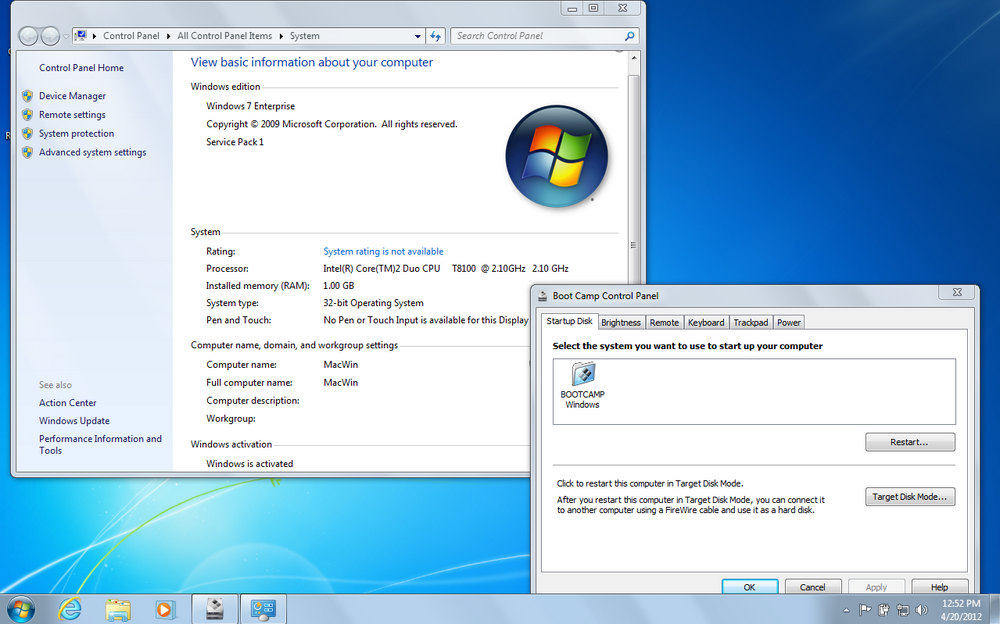Click Target Disk Mode... button
Image resolution: width=1000 pixels, height=624 pixels.
[x=910, y=496]
